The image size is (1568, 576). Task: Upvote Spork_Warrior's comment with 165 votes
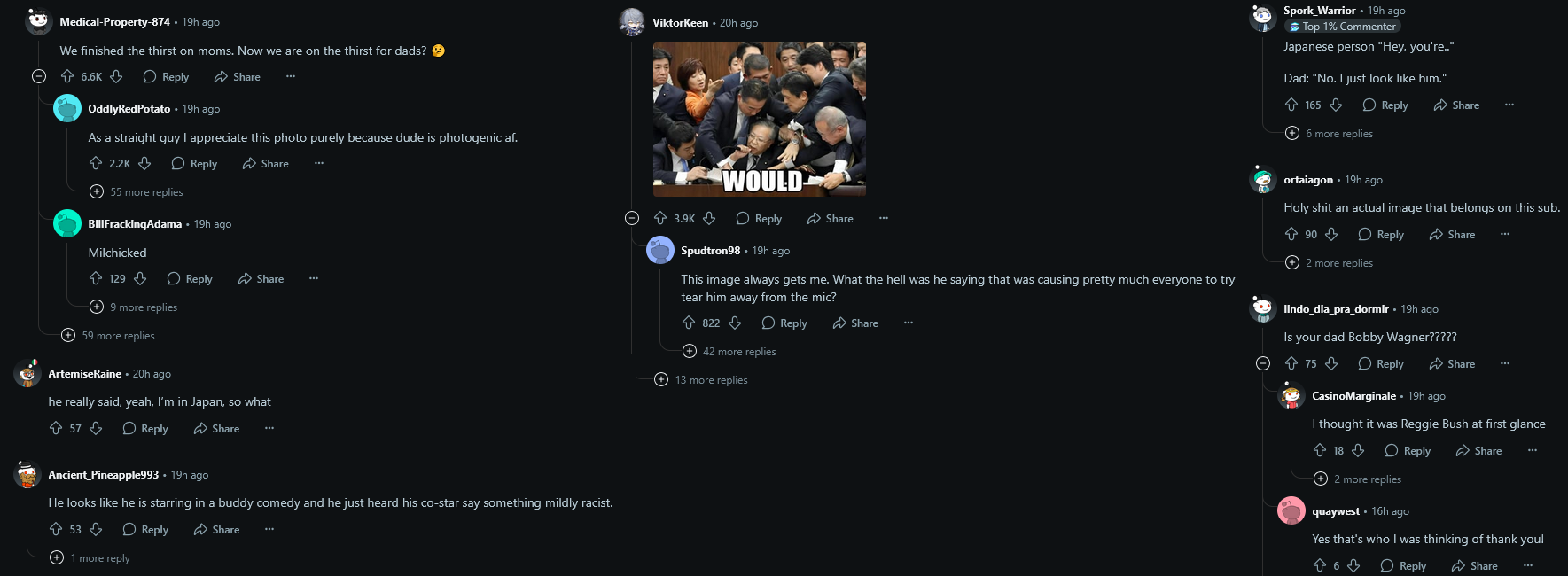pos(1291,105)
